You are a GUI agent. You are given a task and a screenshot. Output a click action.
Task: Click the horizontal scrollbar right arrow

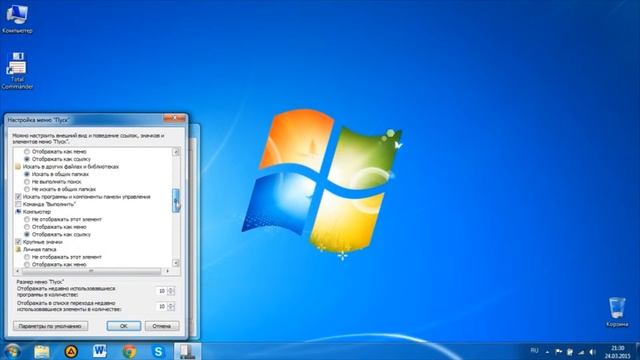pos(168,271)
